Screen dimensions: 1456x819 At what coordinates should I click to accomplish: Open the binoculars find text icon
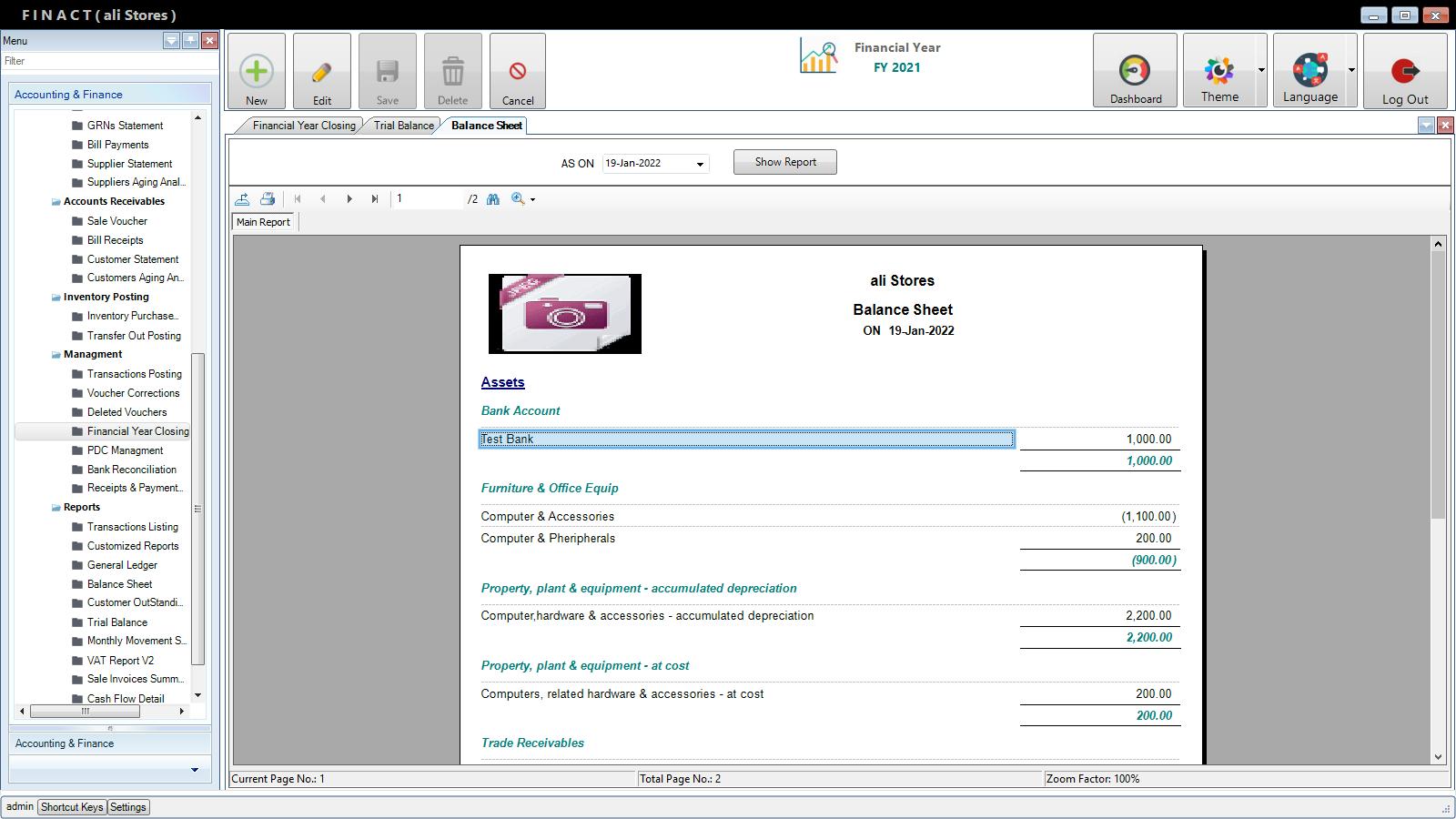tap(493, 199)
